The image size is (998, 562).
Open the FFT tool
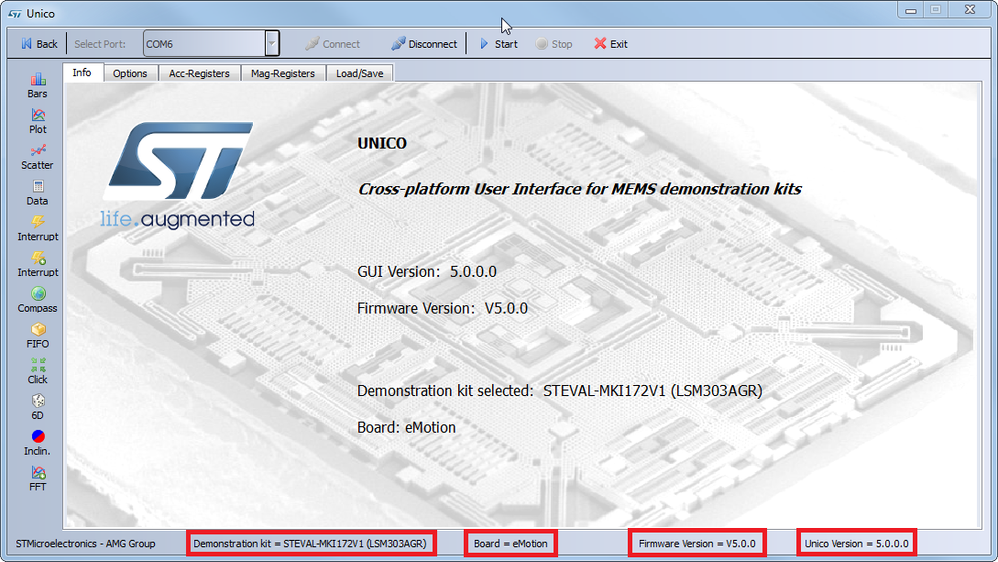coord(37,479)
